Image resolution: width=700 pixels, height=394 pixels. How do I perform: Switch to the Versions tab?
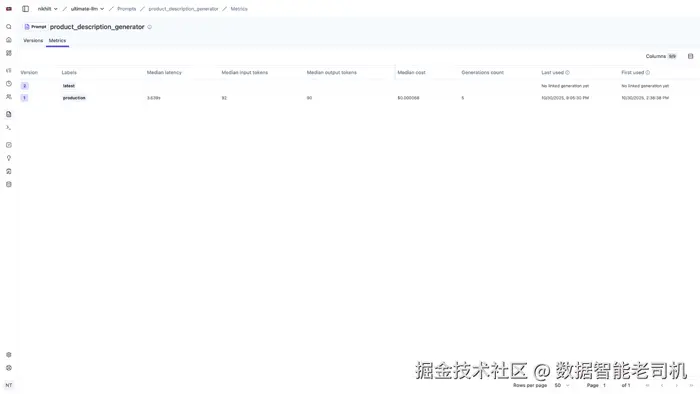coord(33,41)
